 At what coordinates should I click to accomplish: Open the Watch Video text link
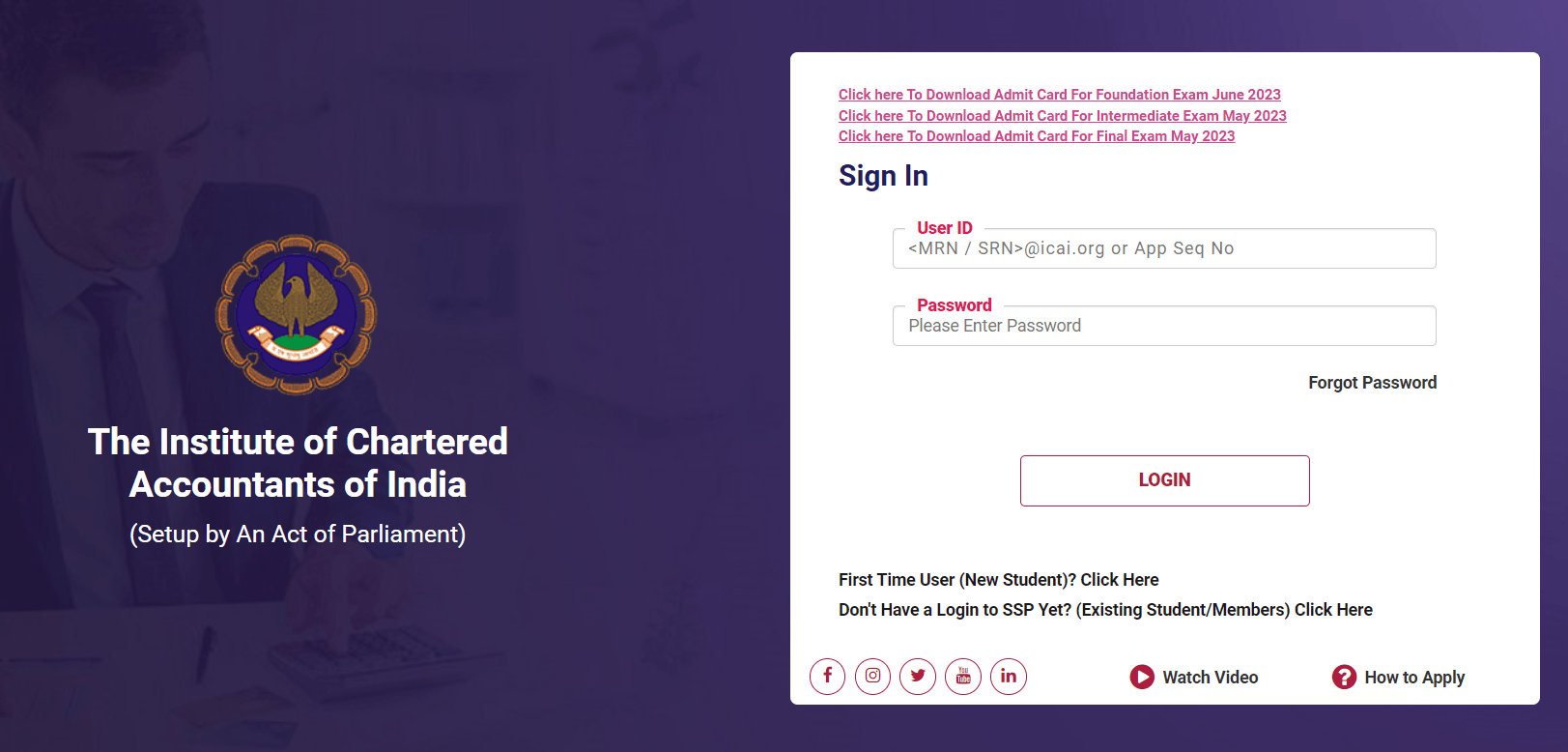point(1210,678)
